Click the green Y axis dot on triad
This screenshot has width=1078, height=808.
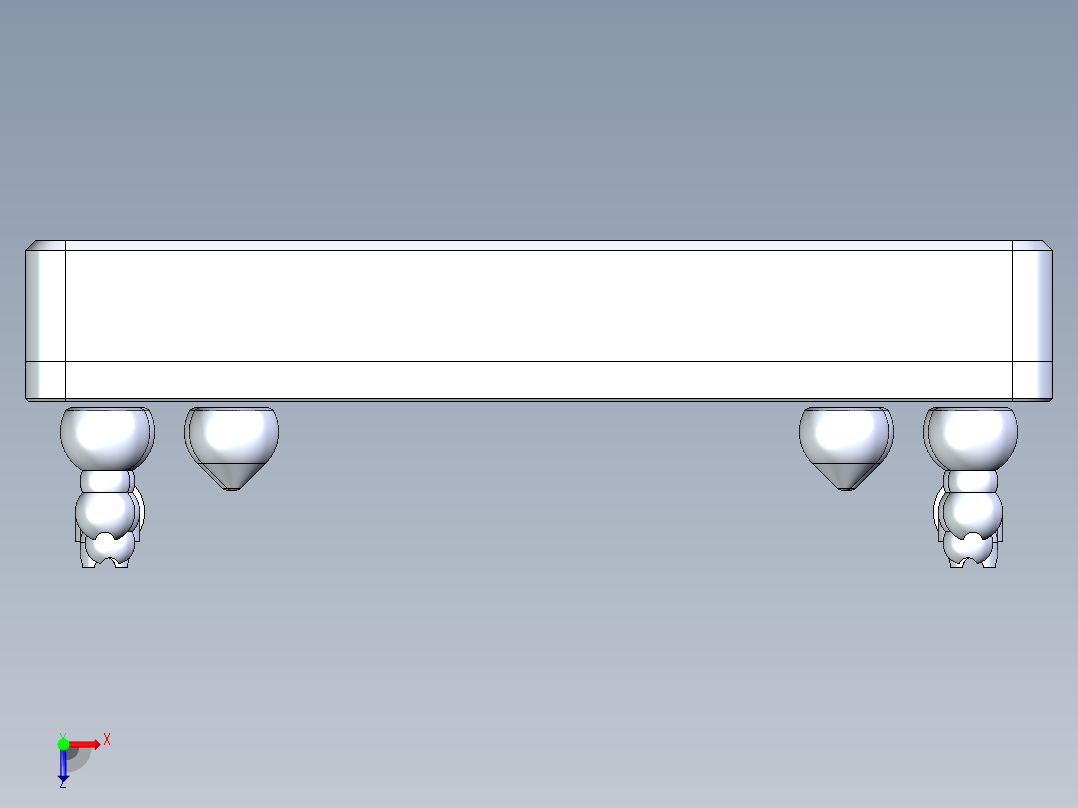63,744
